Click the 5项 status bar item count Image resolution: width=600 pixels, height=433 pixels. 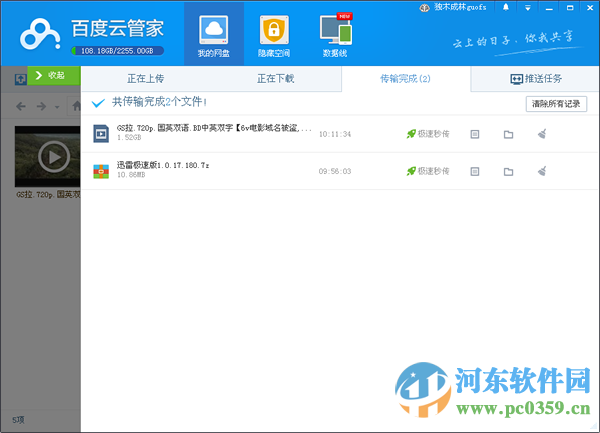point(18,420)
